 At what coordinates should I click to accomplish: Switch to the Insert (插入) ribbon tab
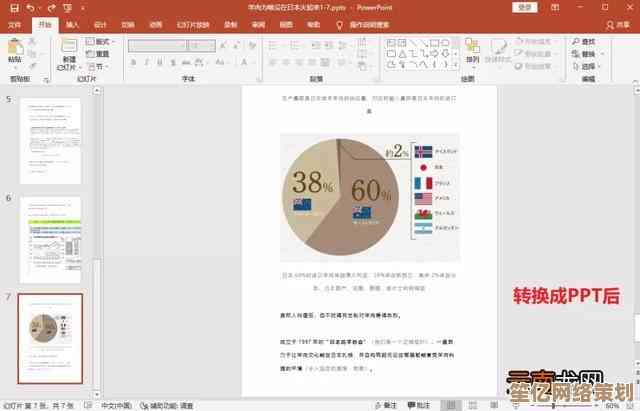click(x=74, y=24)
